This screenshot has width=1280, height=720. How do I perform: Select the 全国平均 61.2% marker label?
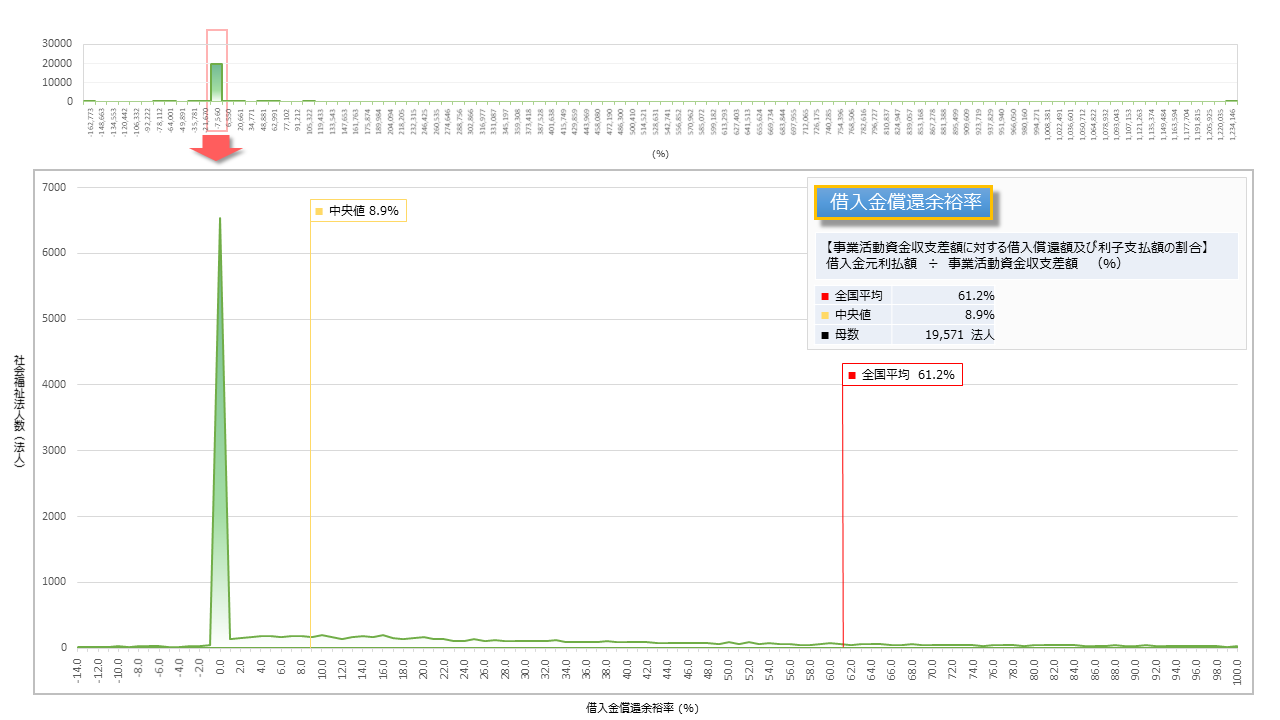coord(902,375)
